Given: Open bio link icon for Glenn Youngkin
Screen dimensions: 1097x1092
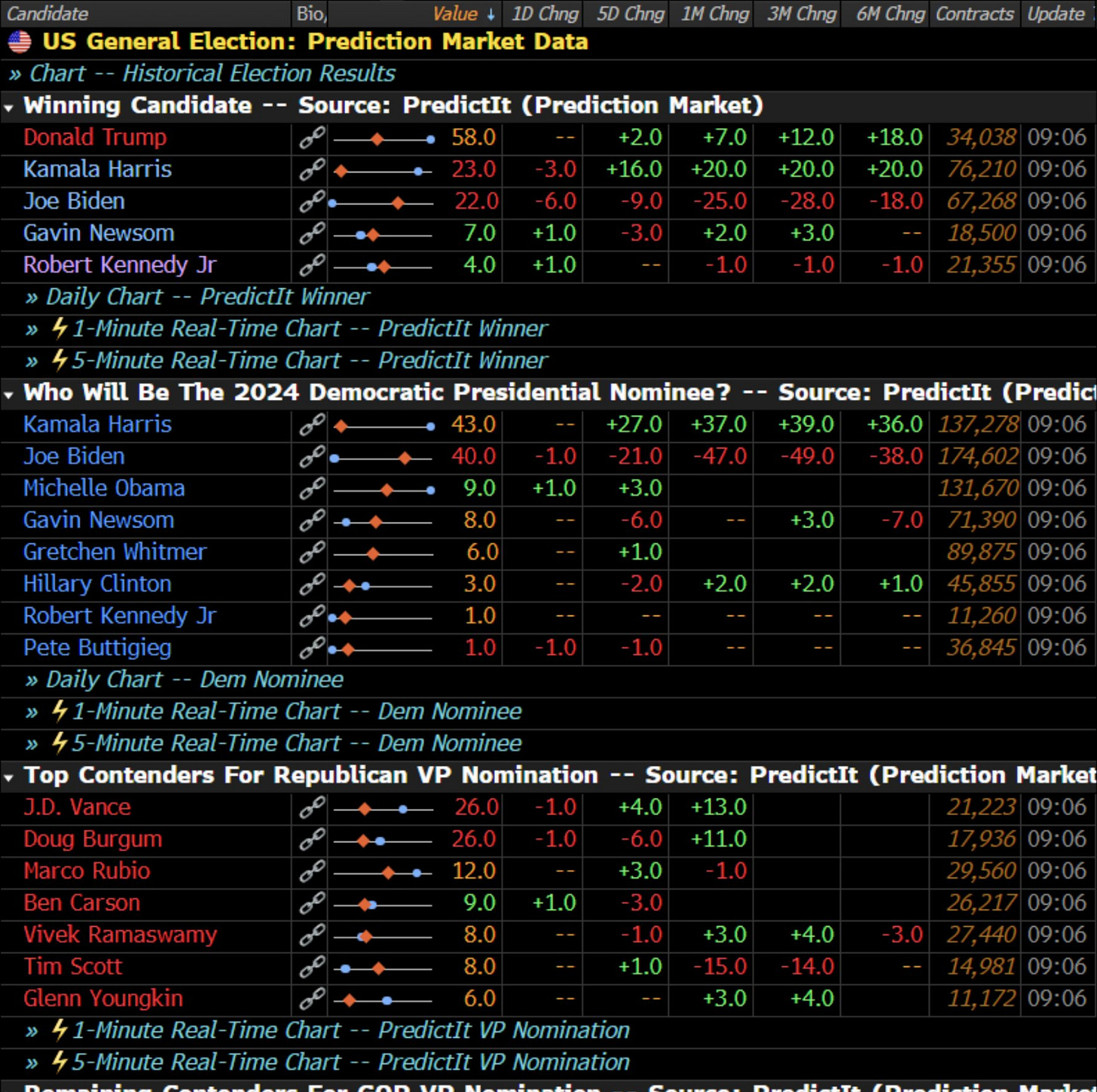Looking at the screenshot, I should pyautogui.click(x=312, y=999).
